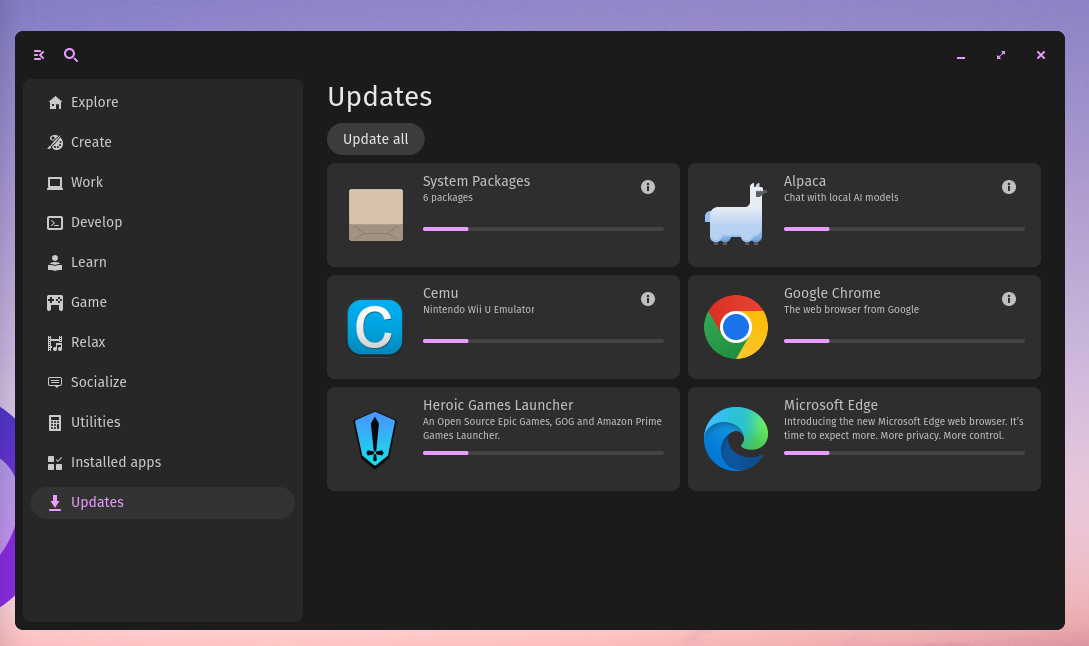1089x646 pixels.
Task: Click the Learn reader icon
Action: [55, 263]
